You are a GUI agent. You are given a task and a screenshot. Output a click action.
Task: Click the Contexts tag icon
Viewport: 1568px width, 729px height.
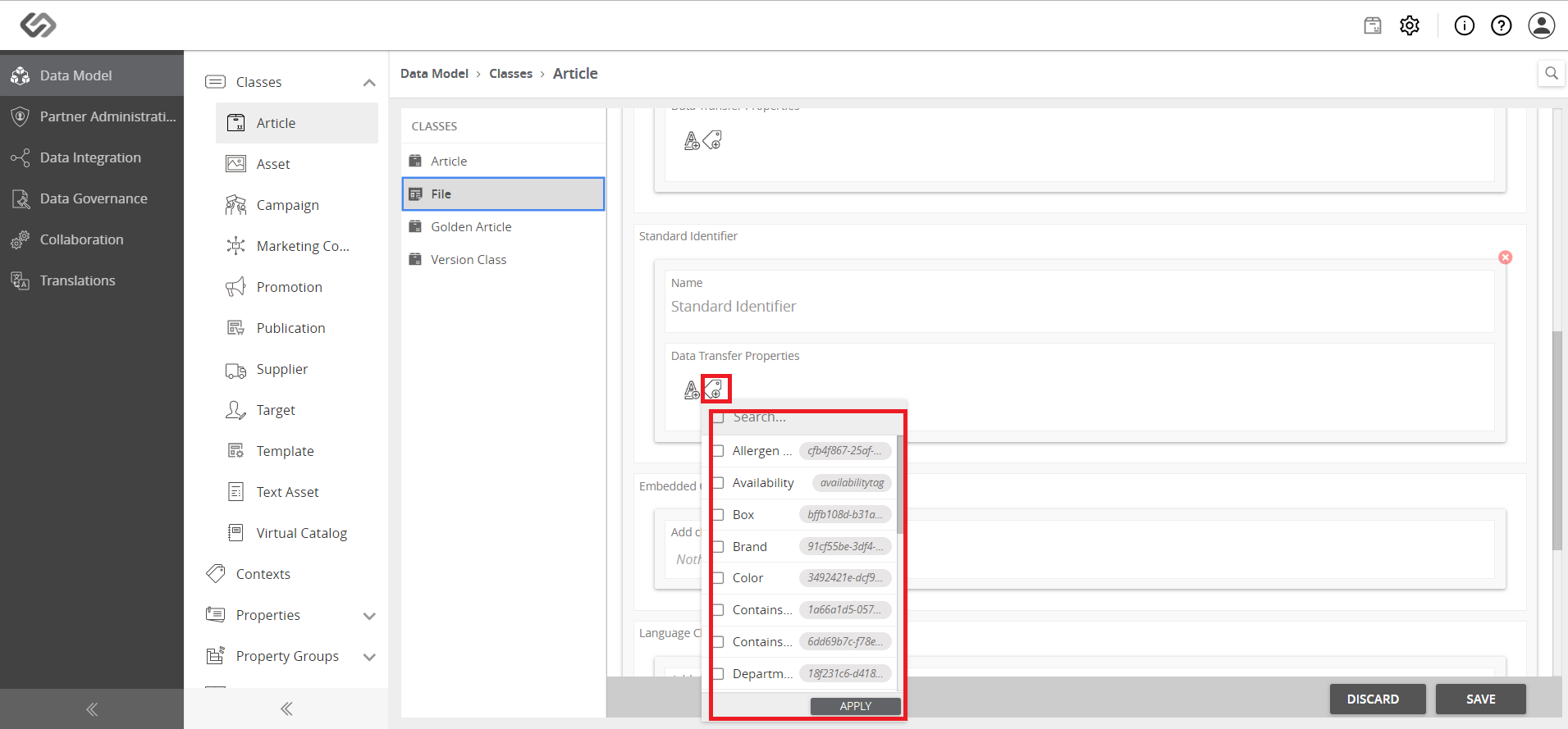click(216, 574)
